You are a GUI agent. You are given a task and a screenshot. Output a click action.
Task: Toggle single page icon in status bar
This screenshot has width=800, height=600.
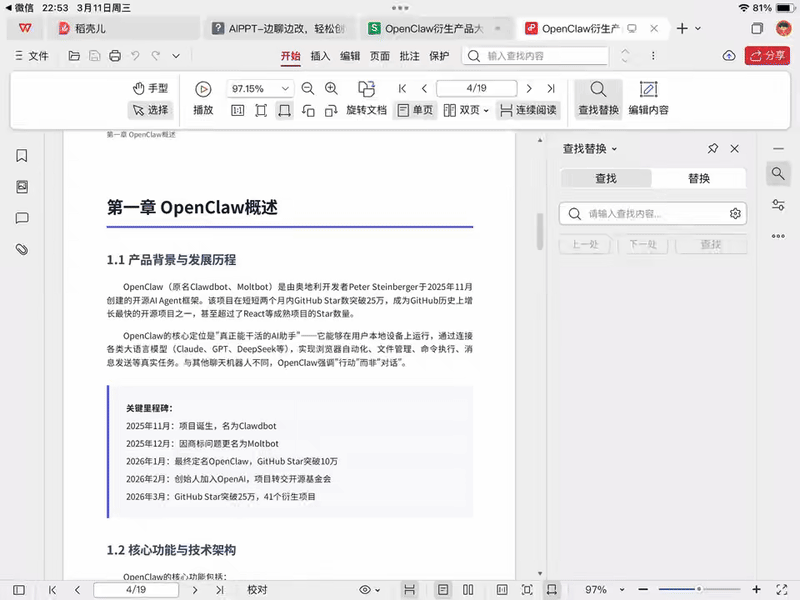pos(443,590)
